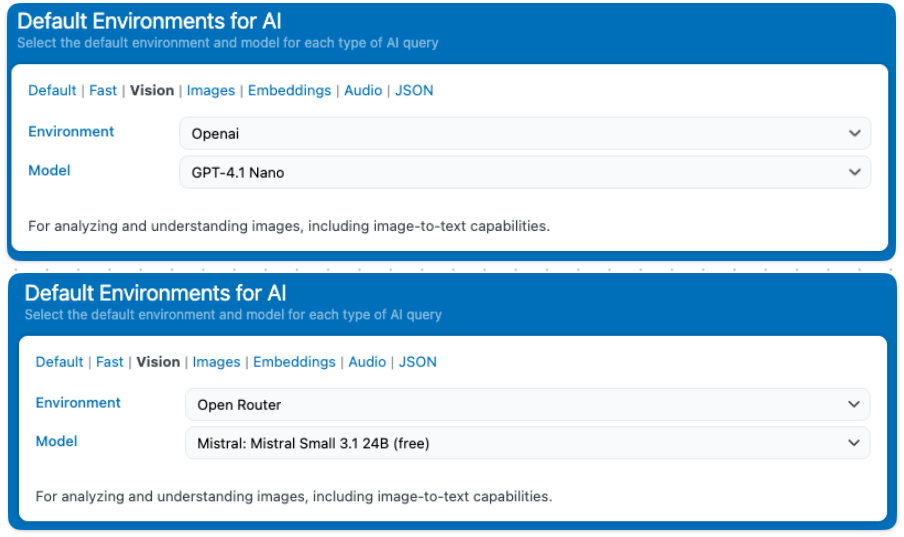904x537 pixels.
Task: Click the Environment label beside the Openai field
Action: click(71, 132)
